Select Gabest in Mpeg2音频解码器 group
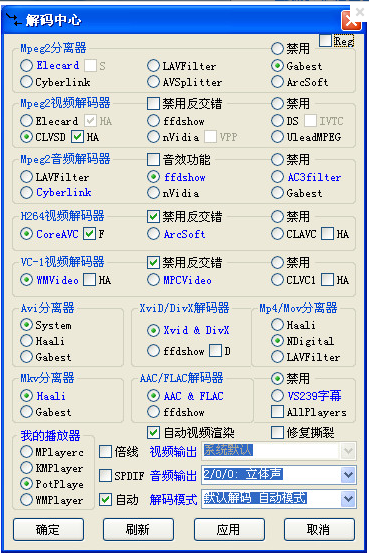 pos(277,193)
